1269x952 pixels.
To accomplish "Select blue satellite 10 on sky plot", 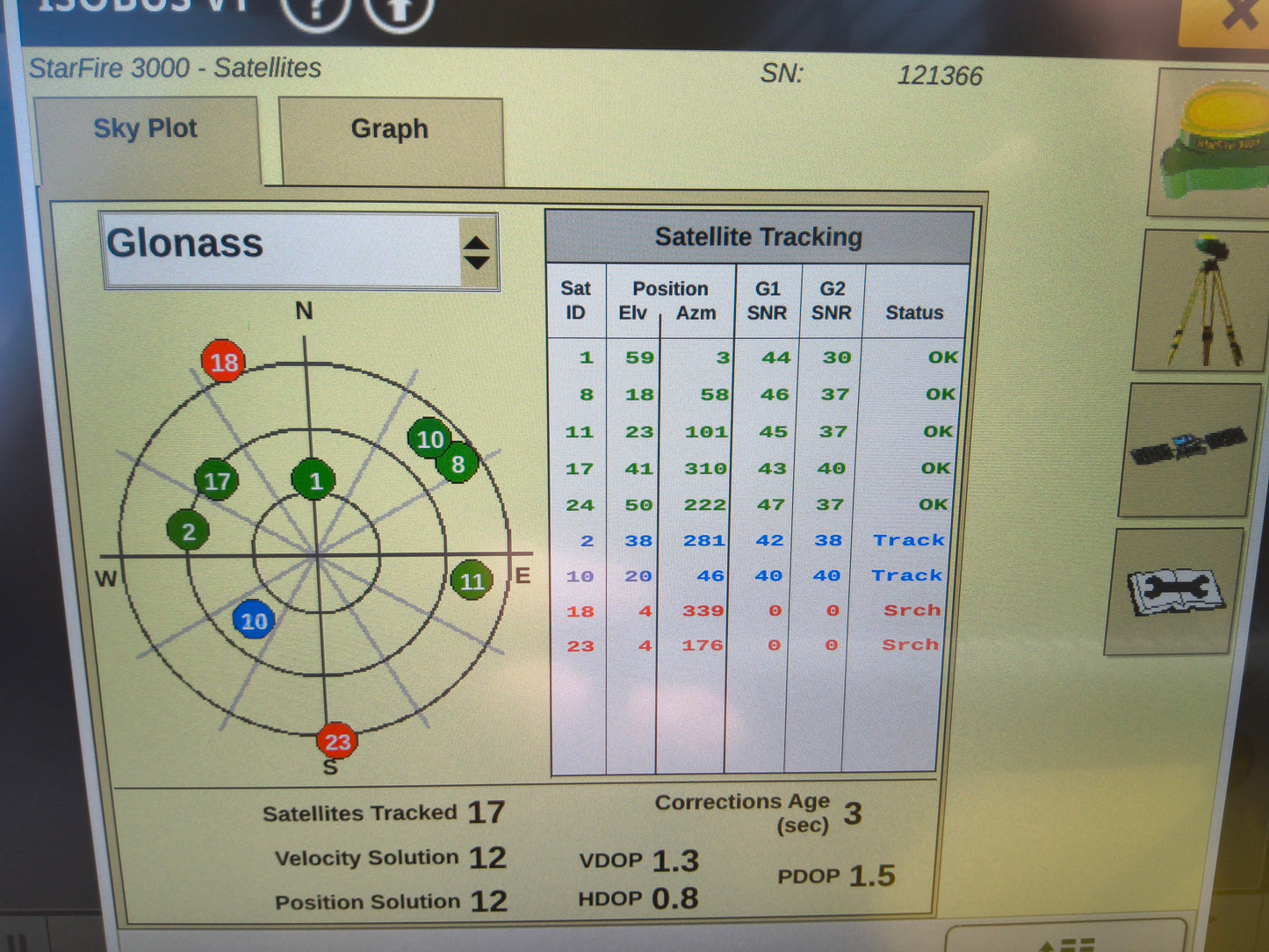I will coord(254,621).
